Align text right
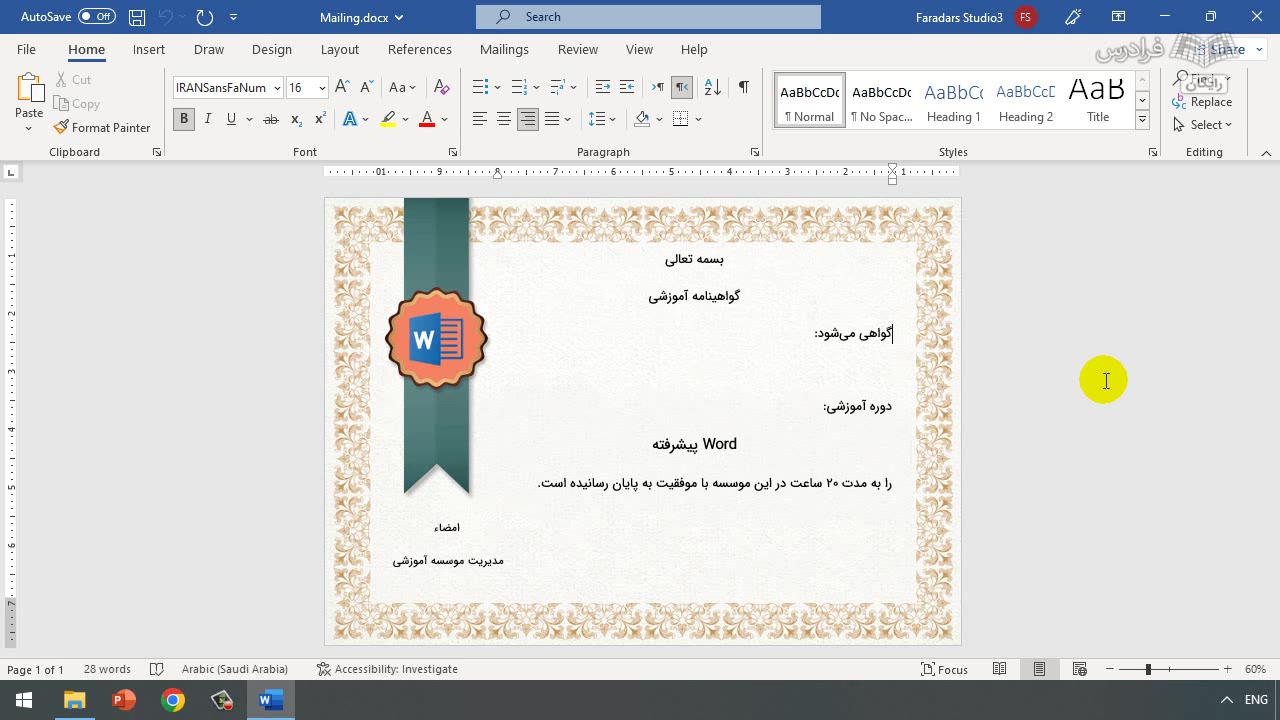 tap(528, 119)
